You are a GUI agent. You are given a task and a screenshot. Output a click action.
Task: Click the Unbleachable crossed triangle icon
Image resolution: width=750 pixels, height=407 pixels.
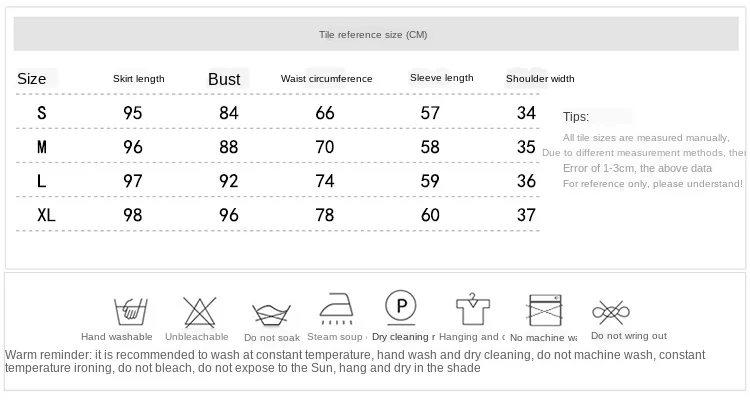(x=196, y=311)
